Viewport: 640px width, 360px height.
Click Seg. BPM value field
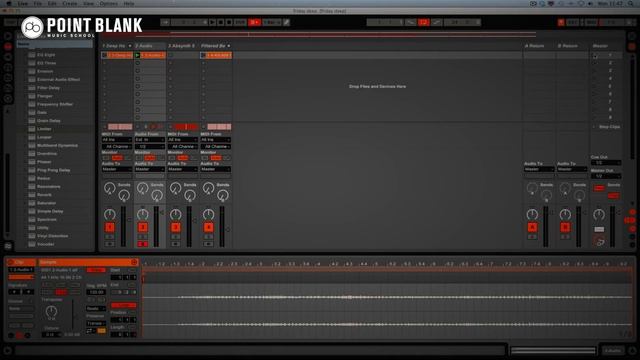coord(96,292)
